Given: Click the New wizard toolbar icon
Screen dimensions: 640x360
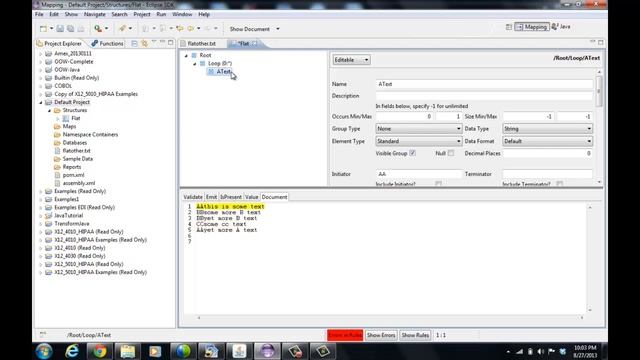Looking at the screenshot, I should click(x=43, y=29).
